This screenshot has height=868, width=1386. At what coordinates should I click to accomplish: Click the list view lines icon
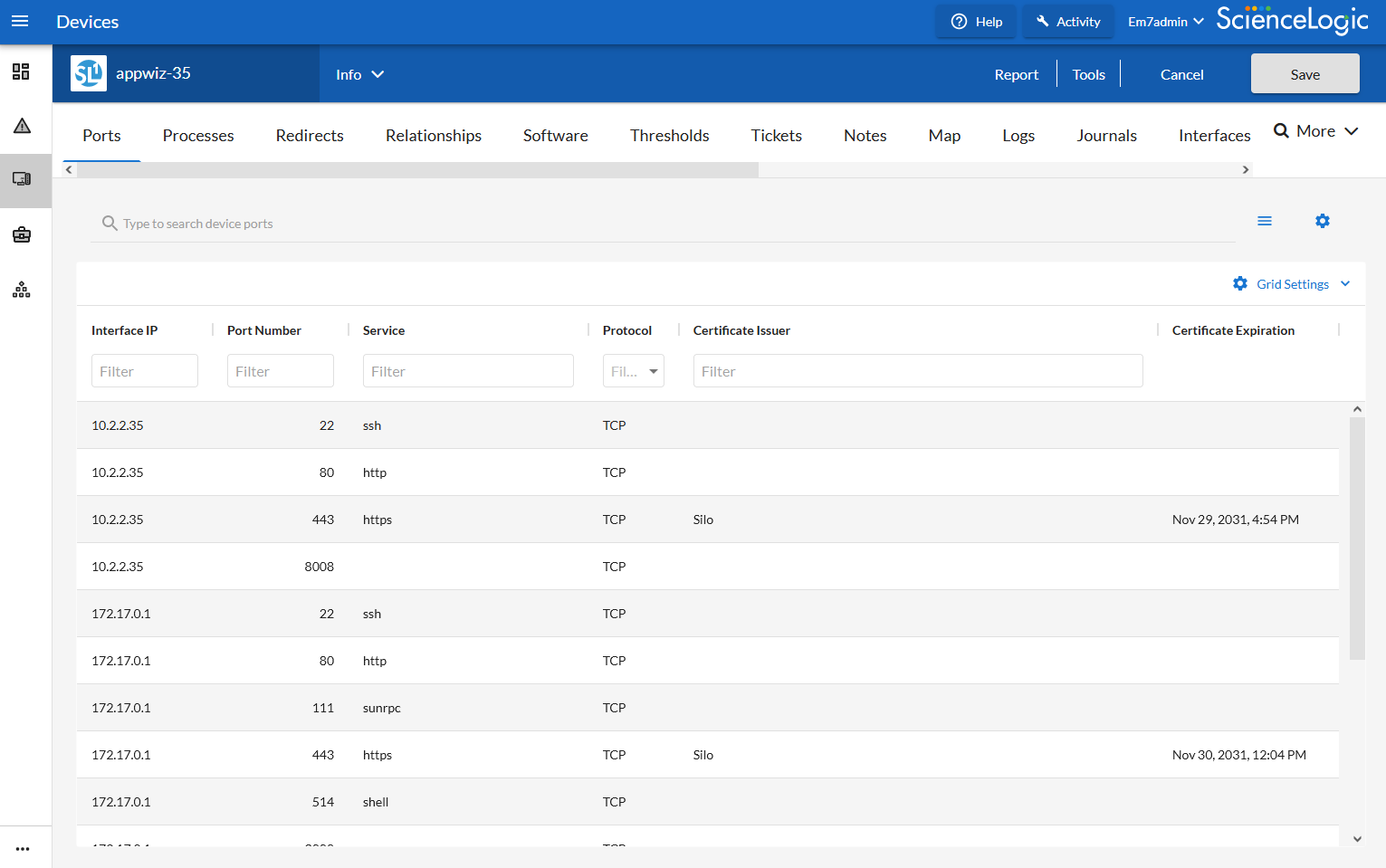[1264, 221]
